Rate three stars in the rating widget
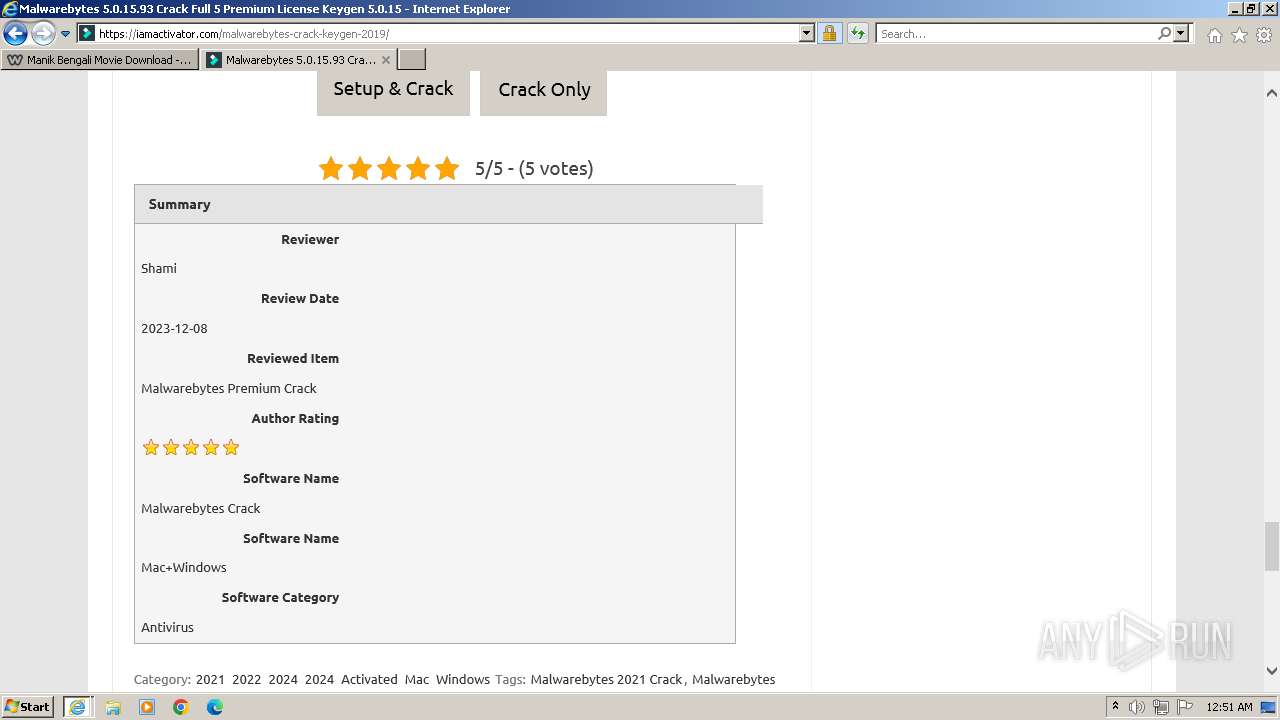 pyautogui.click(x=389, y=168)
